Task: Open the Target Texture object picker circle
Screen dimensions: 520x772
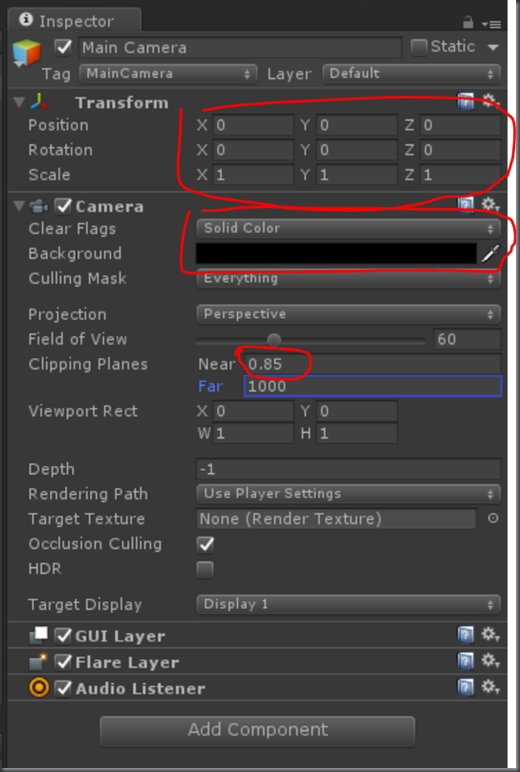Action: coord(492,518)
